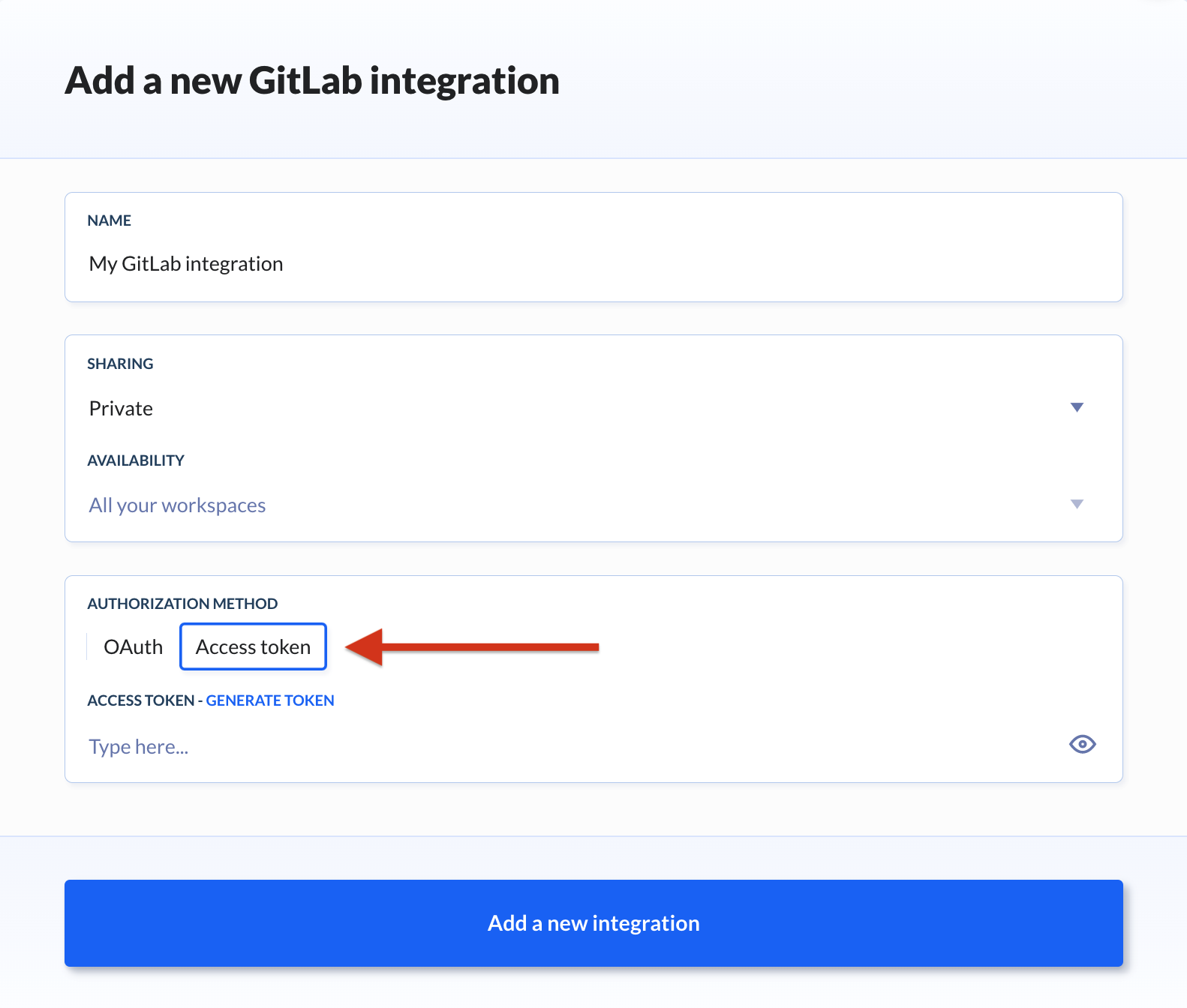Click the NAME field label

click(x=110, y=220)
